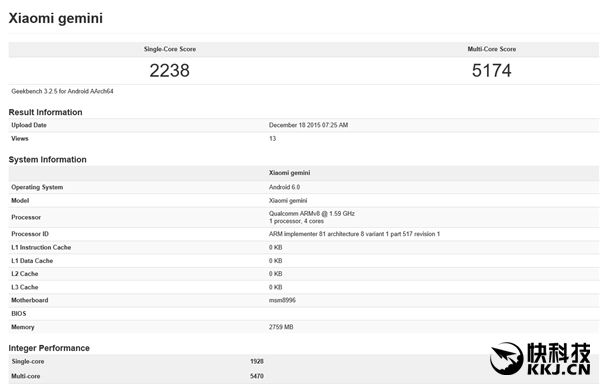Click the Multi-core 5470 integer score
Image resolution: width=600 pixels, height=385 pixels.
pos(257,376)
